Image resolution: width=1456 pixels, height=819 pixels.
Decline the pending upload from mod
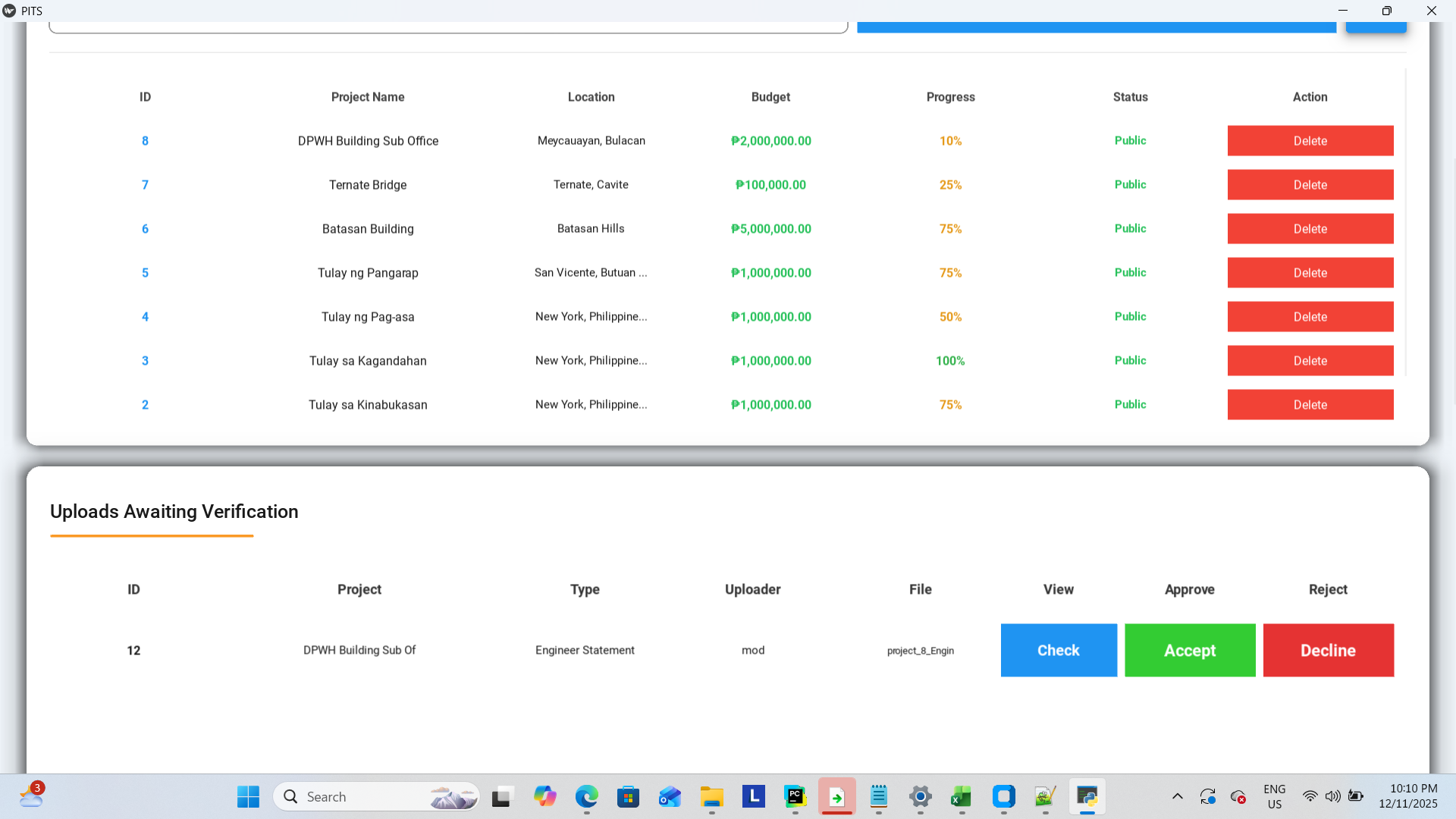pyautogui.click(x=1329, y=651)
